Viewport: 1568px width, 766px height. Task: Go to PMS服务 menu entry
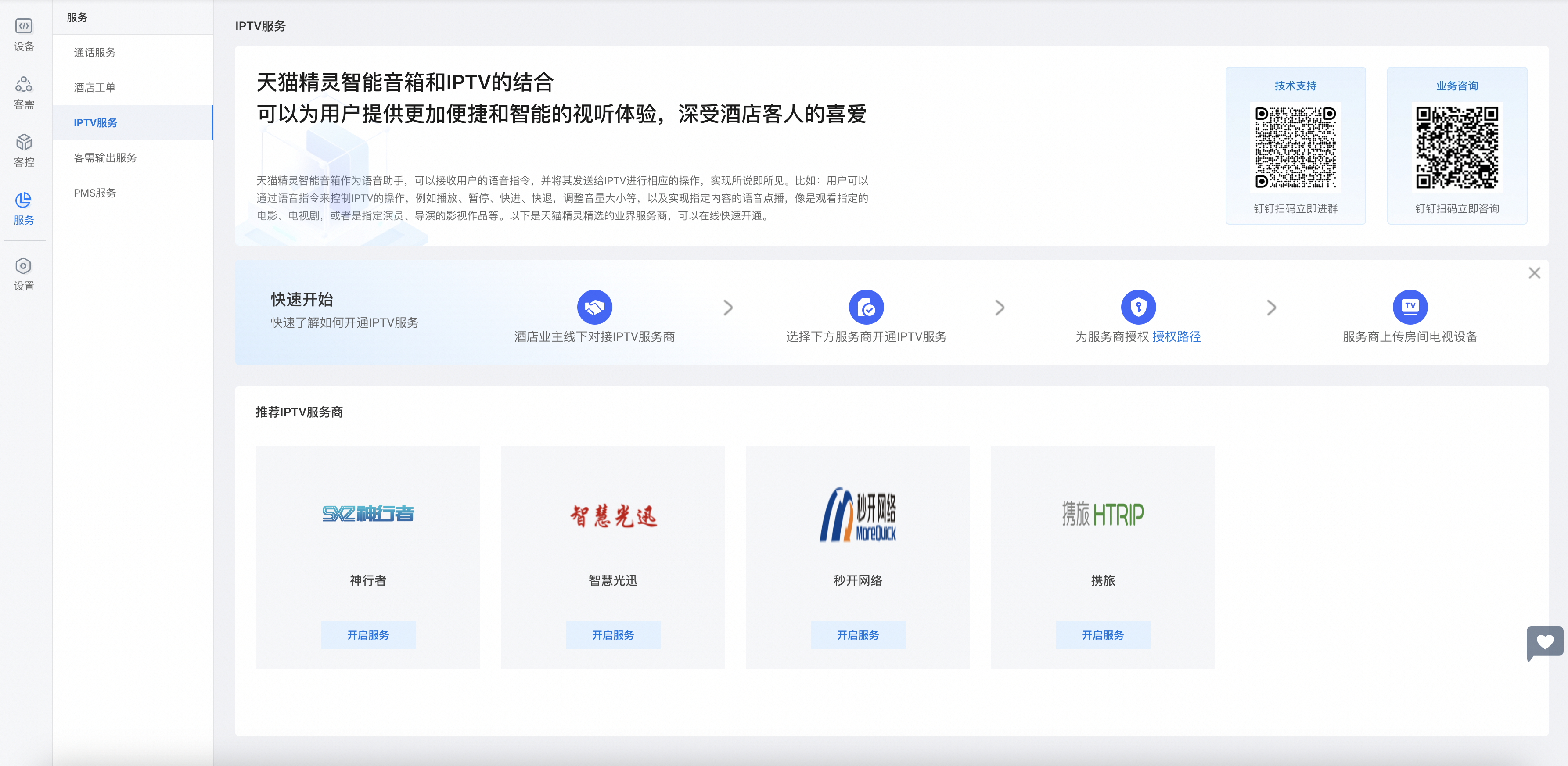[x=94, y=193]
